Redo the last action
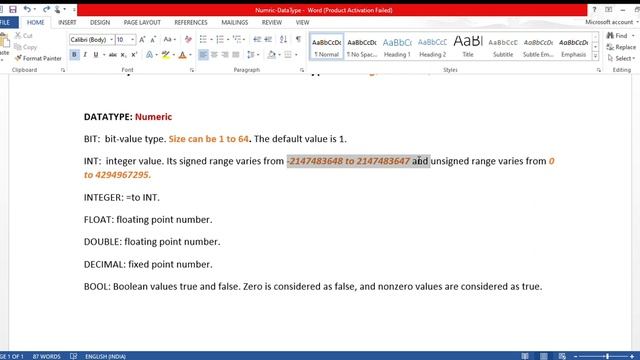This screenshot has width=640, height=360. [x=46, y=9]
